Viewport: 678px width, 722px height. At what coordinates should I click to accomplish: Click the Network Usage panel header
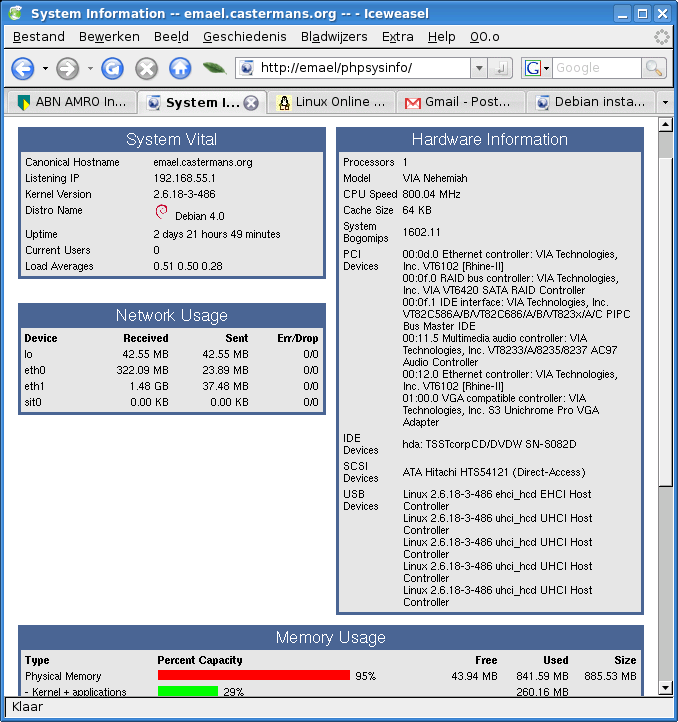pyautogui.click(x=172, y=315)
